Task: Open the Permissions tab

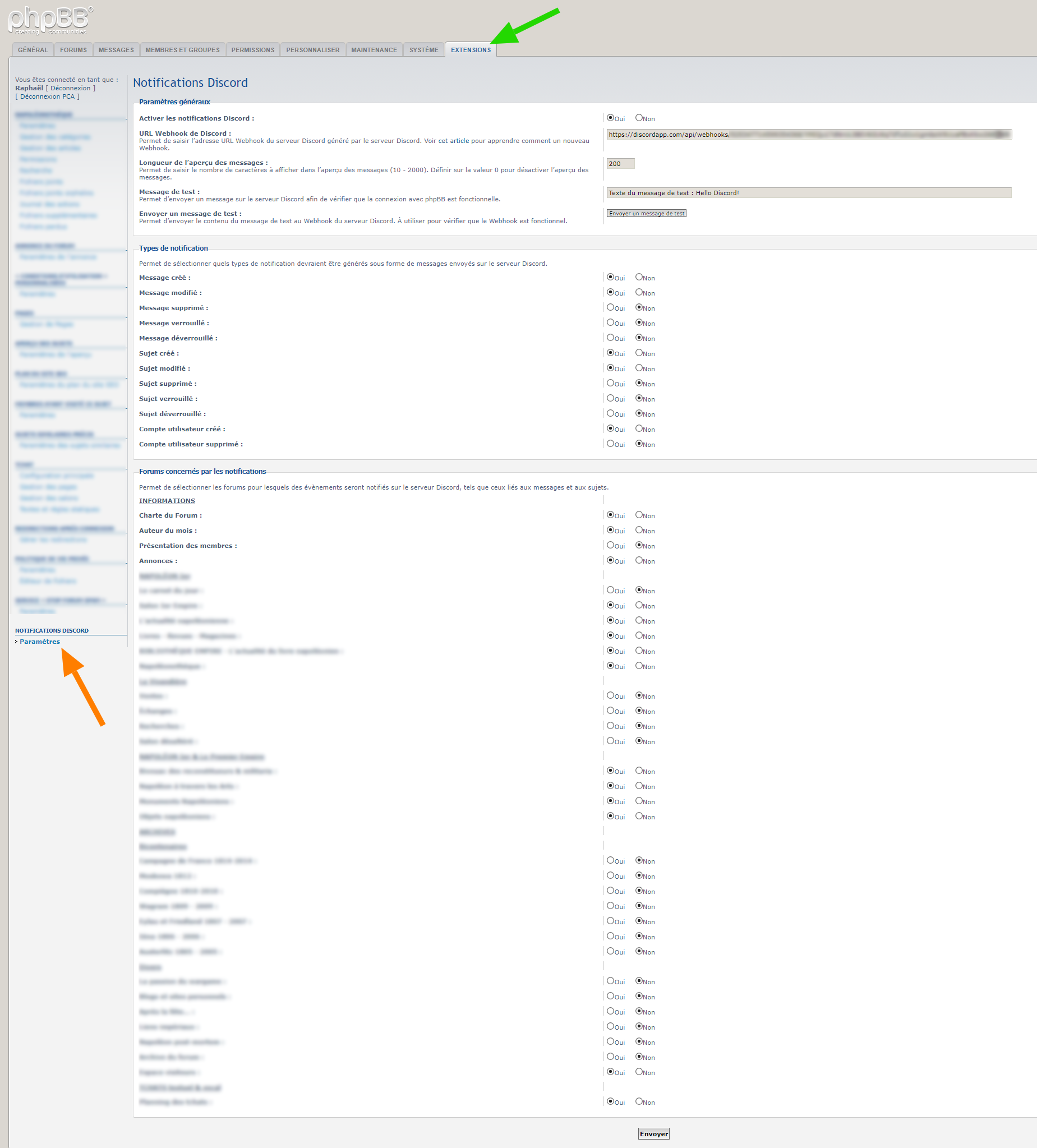Action: [252, 50]
